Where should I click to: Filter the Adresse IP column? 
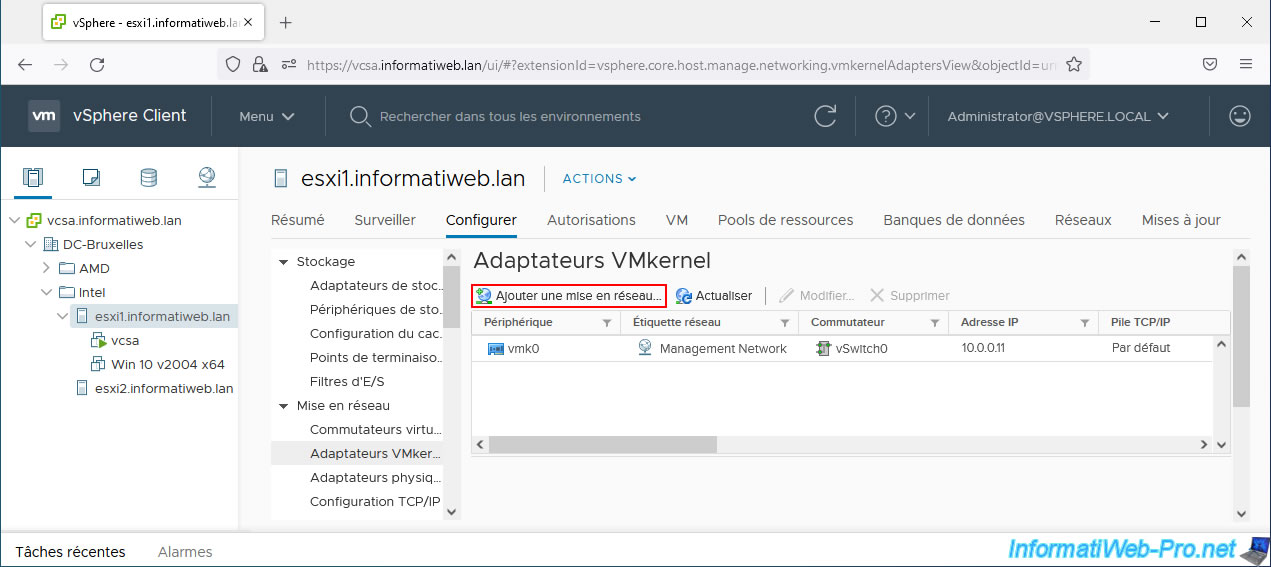(1085, 323)
